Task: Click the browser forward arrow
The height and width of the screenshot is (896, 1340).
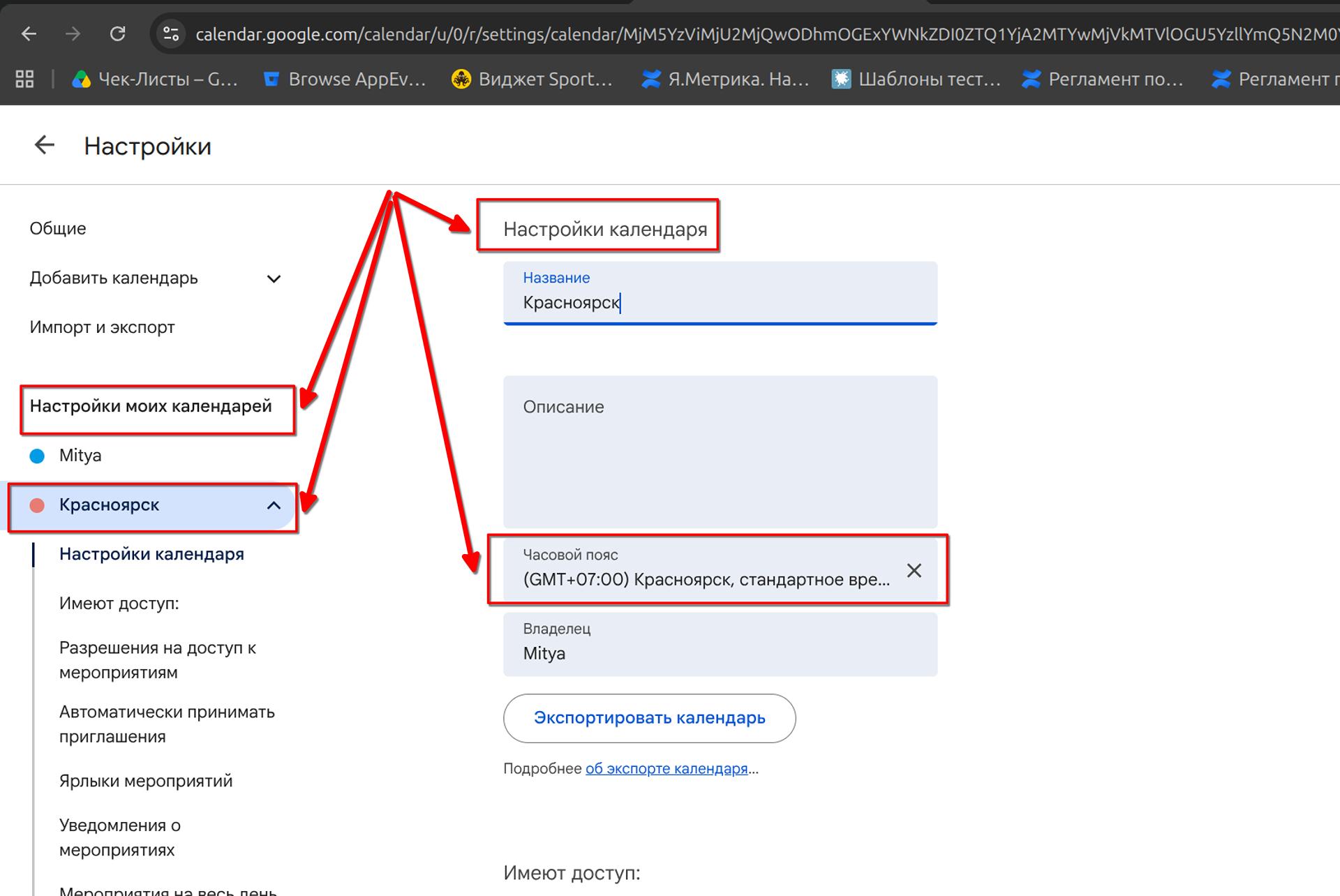Action: (73, 33)
